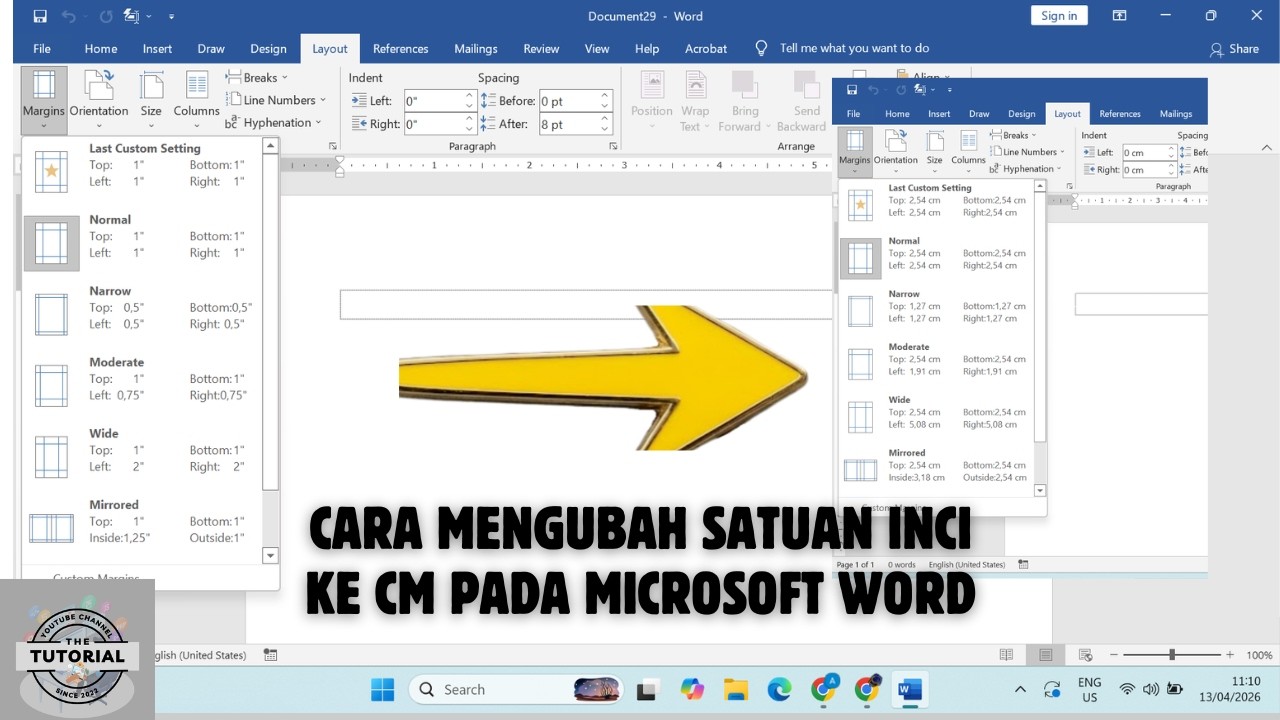
Task: Open the Orientation dropdown in main Word ribbon
Action: pos(99,100)
